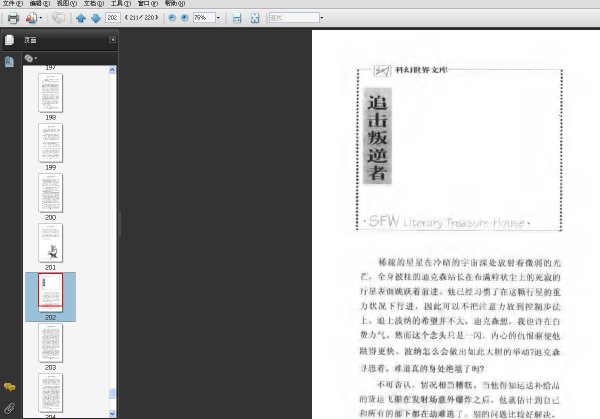Open the 工具 (Tools) menu

point(121,3)
